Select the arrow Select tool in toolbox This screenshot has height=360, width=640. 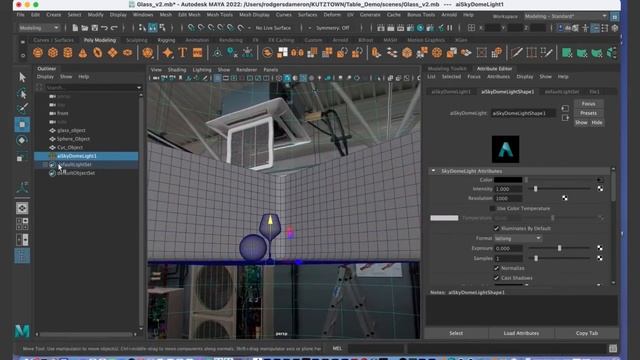(22, 77)
